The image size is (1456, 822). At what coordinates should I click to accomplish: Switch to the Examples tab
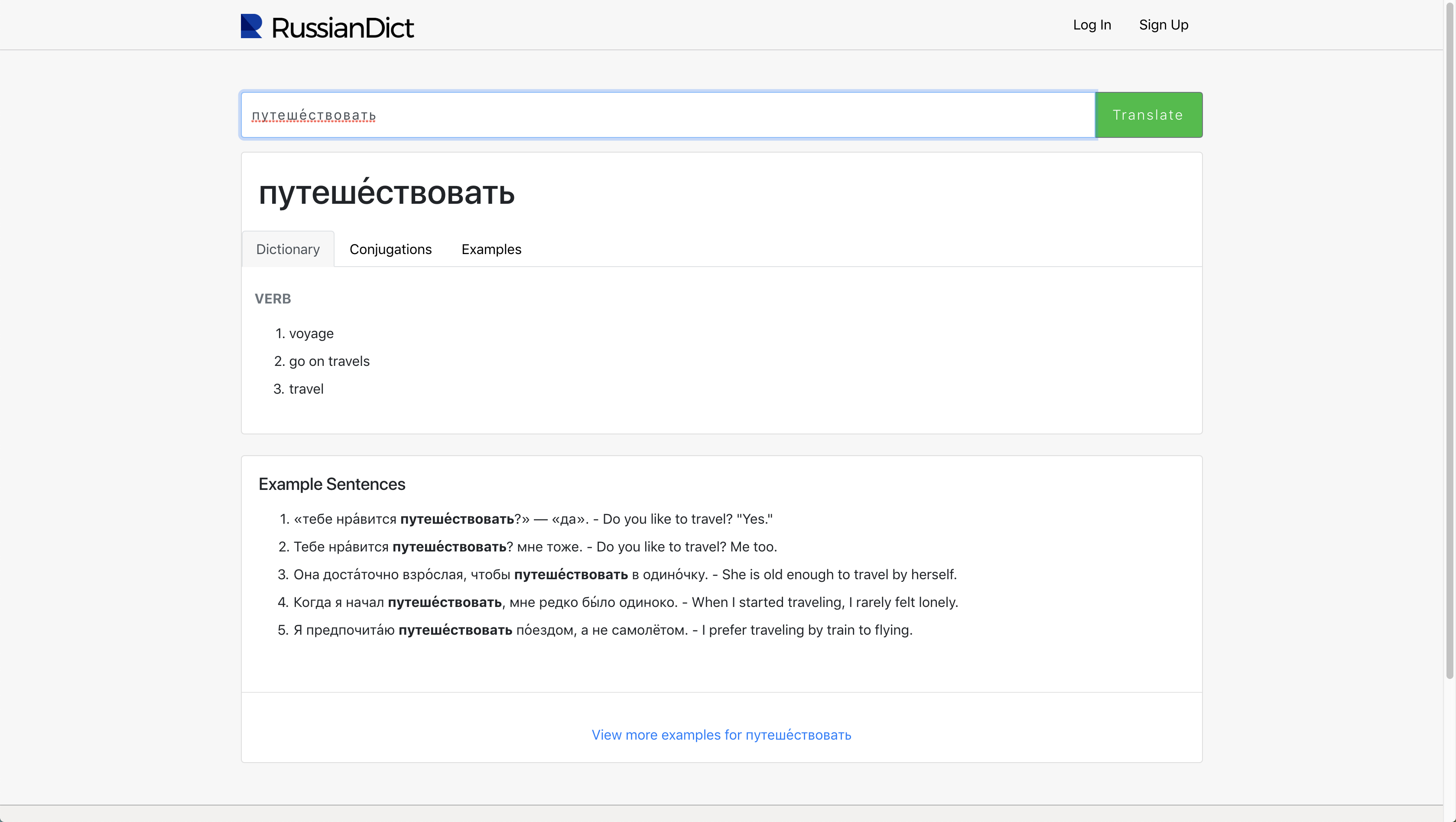coord(491,249)
